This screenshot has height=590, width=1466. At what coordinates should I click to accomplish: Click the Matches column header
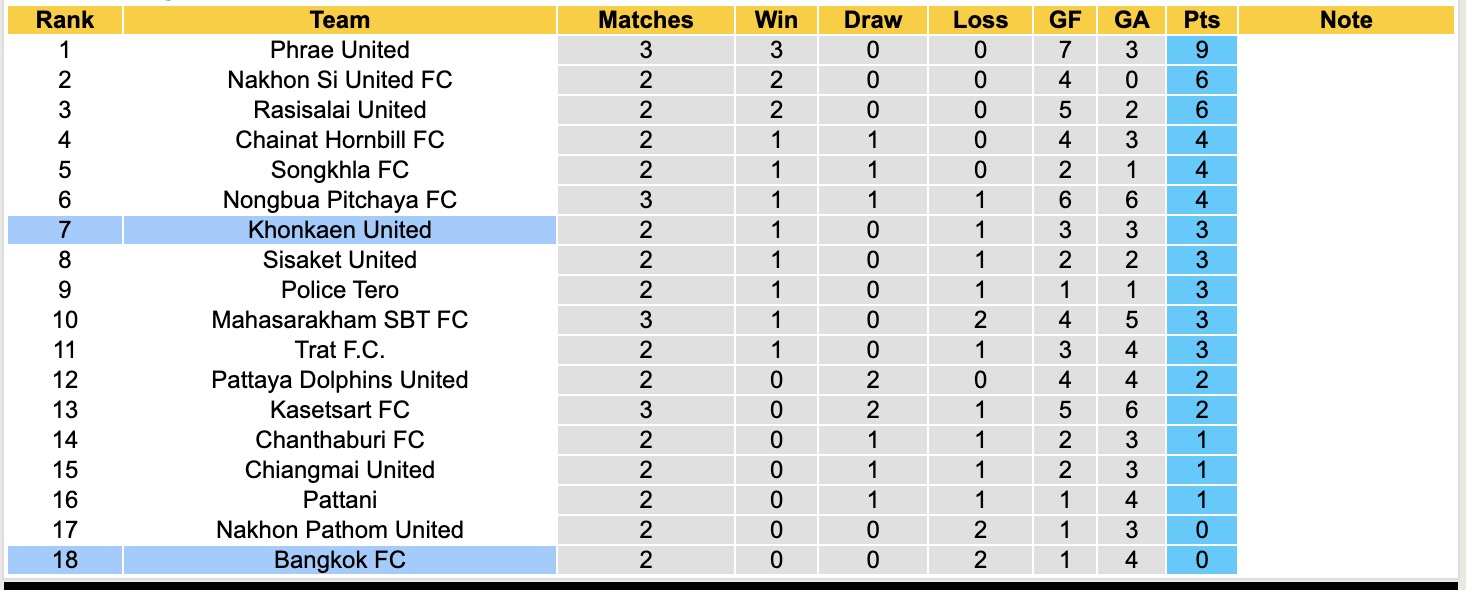coord(645,20)
